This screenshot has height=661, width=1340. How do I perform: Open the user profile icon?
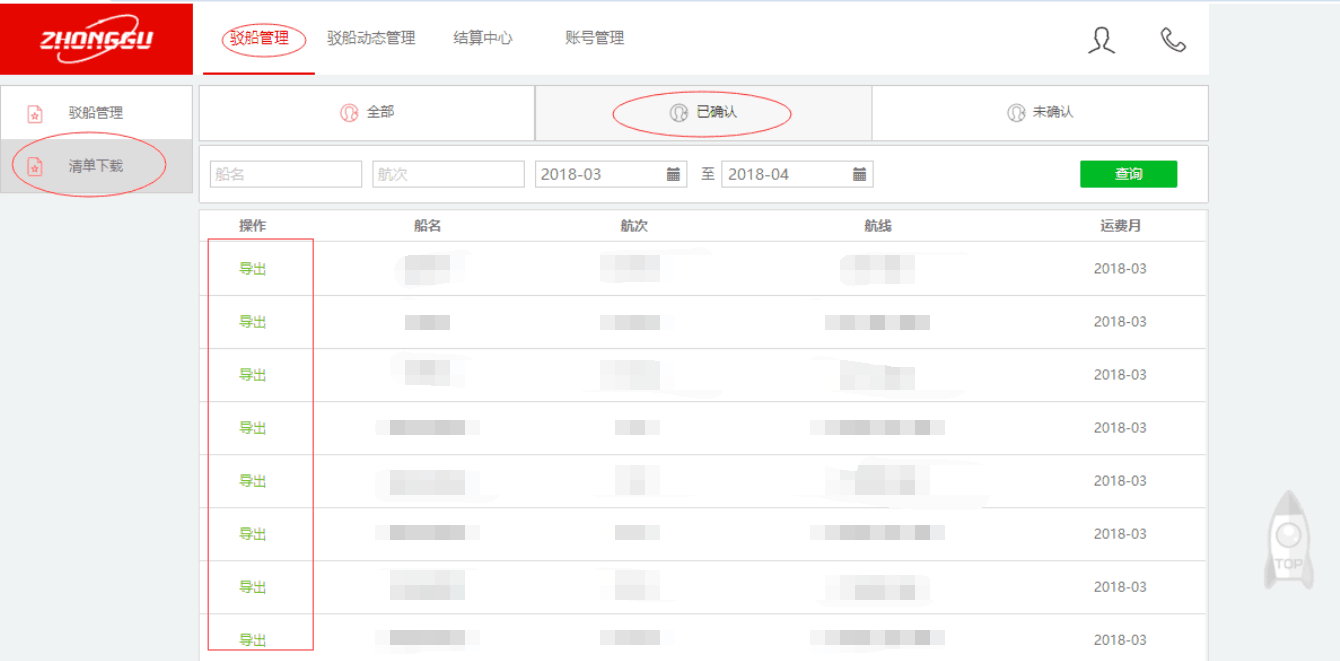(1102, 39)
